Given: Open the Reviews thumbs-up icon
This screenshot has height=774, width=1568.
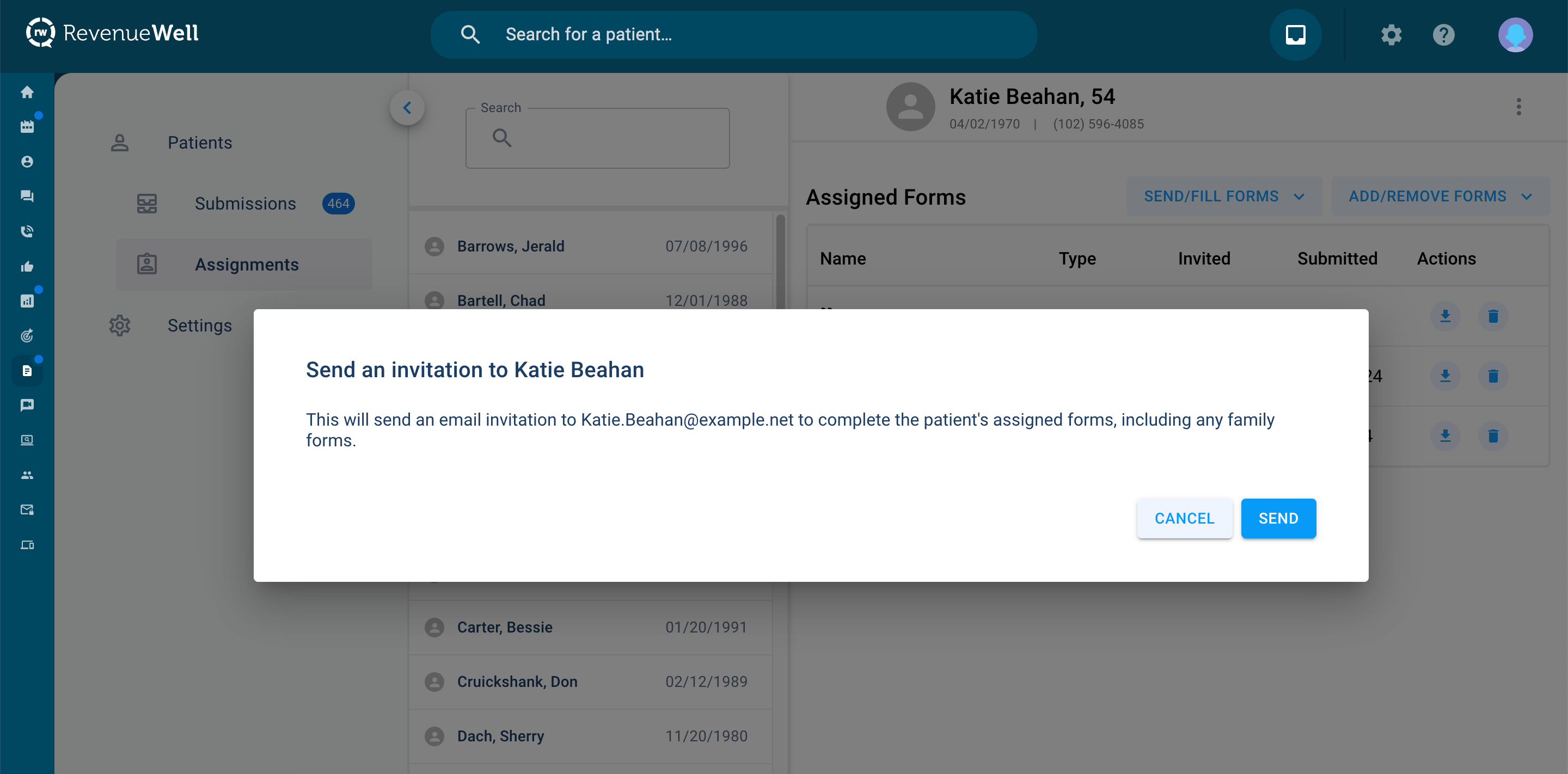Looking at the screenshot, I should (x=27, y=266).
